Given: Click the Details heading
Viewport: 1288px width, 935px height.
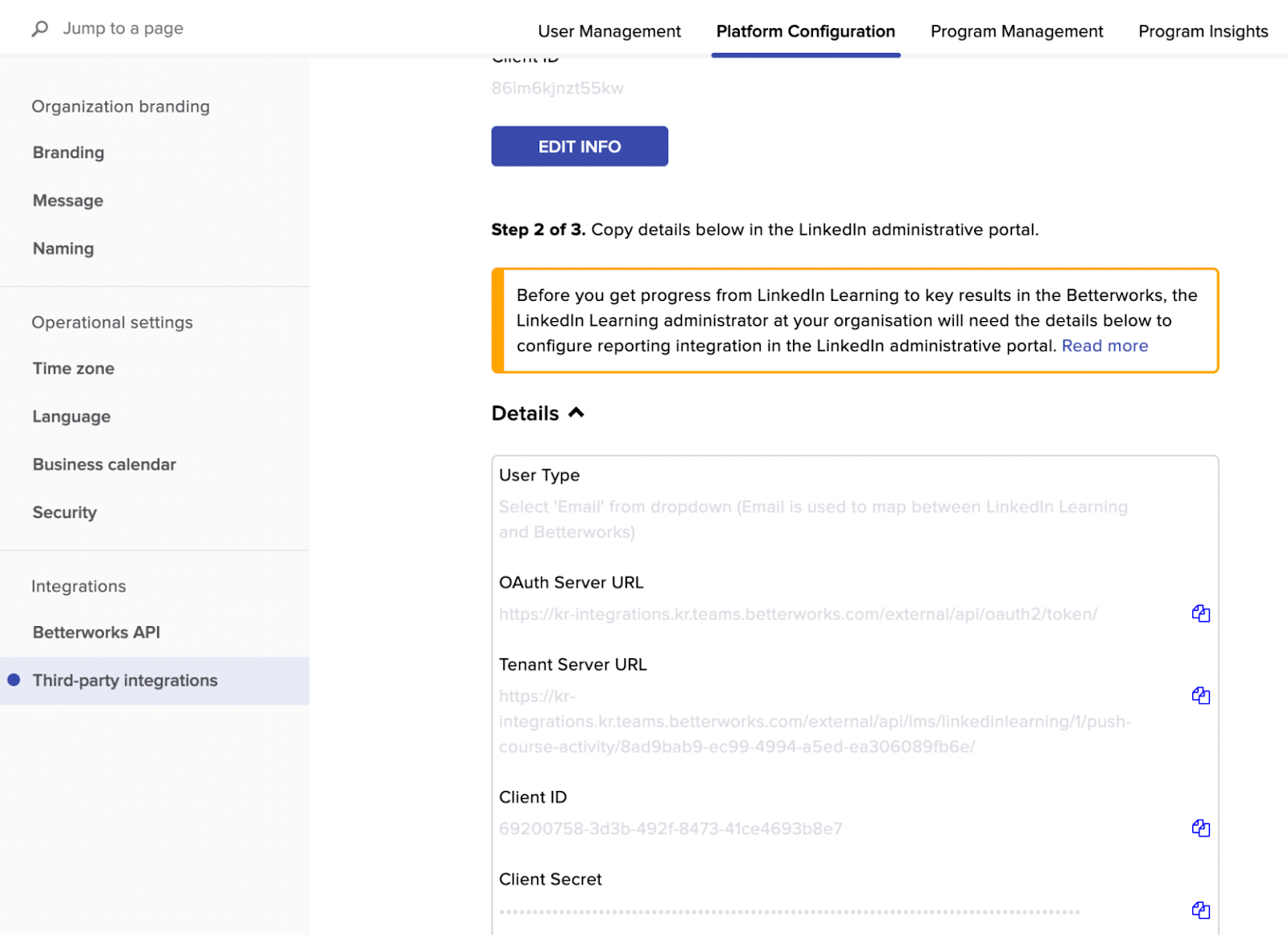Looking at the screenshot, I should point(525,414).
